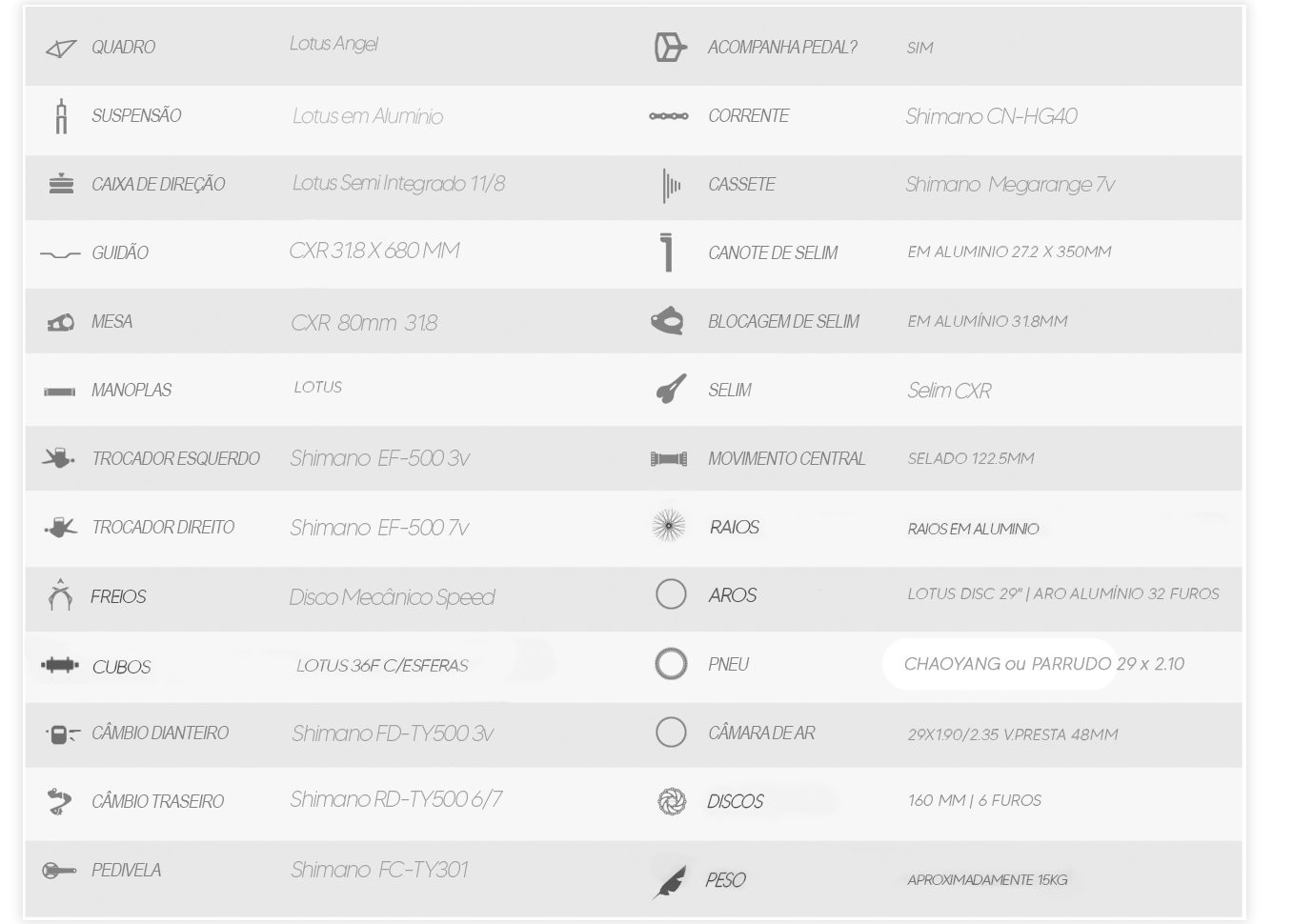Viewport: 1293px width, 924px height.
Task: Click the brake caliper icon beside FREIOS
Action: click(x=60, y=594)
